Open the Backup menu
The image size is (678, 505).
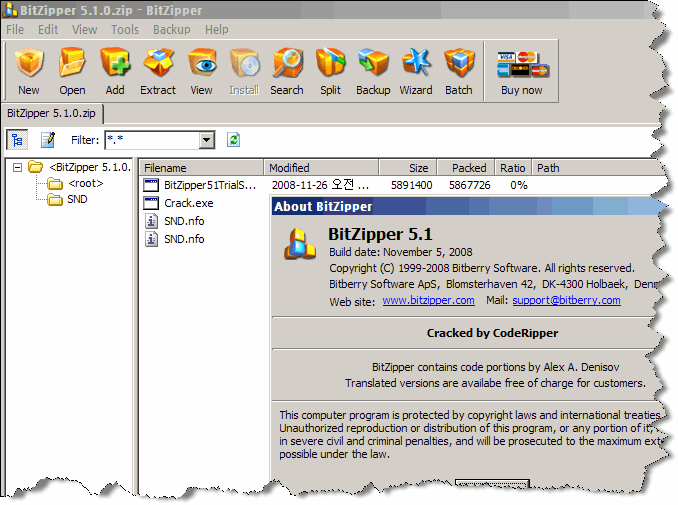click(x=172, y=29)
